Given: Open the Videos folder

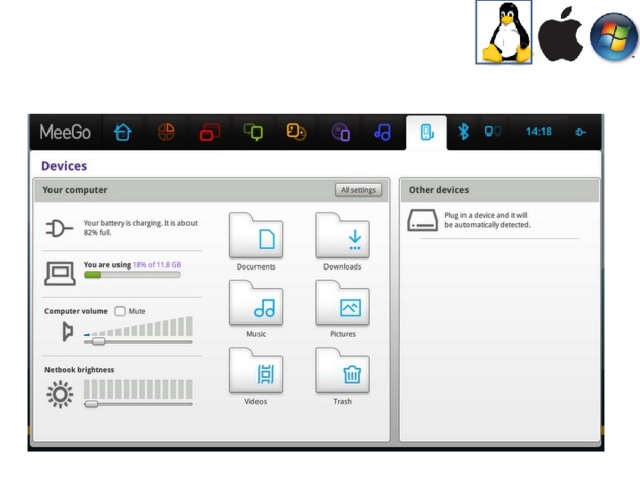Looking at the screenshot, I should (256, 376).
